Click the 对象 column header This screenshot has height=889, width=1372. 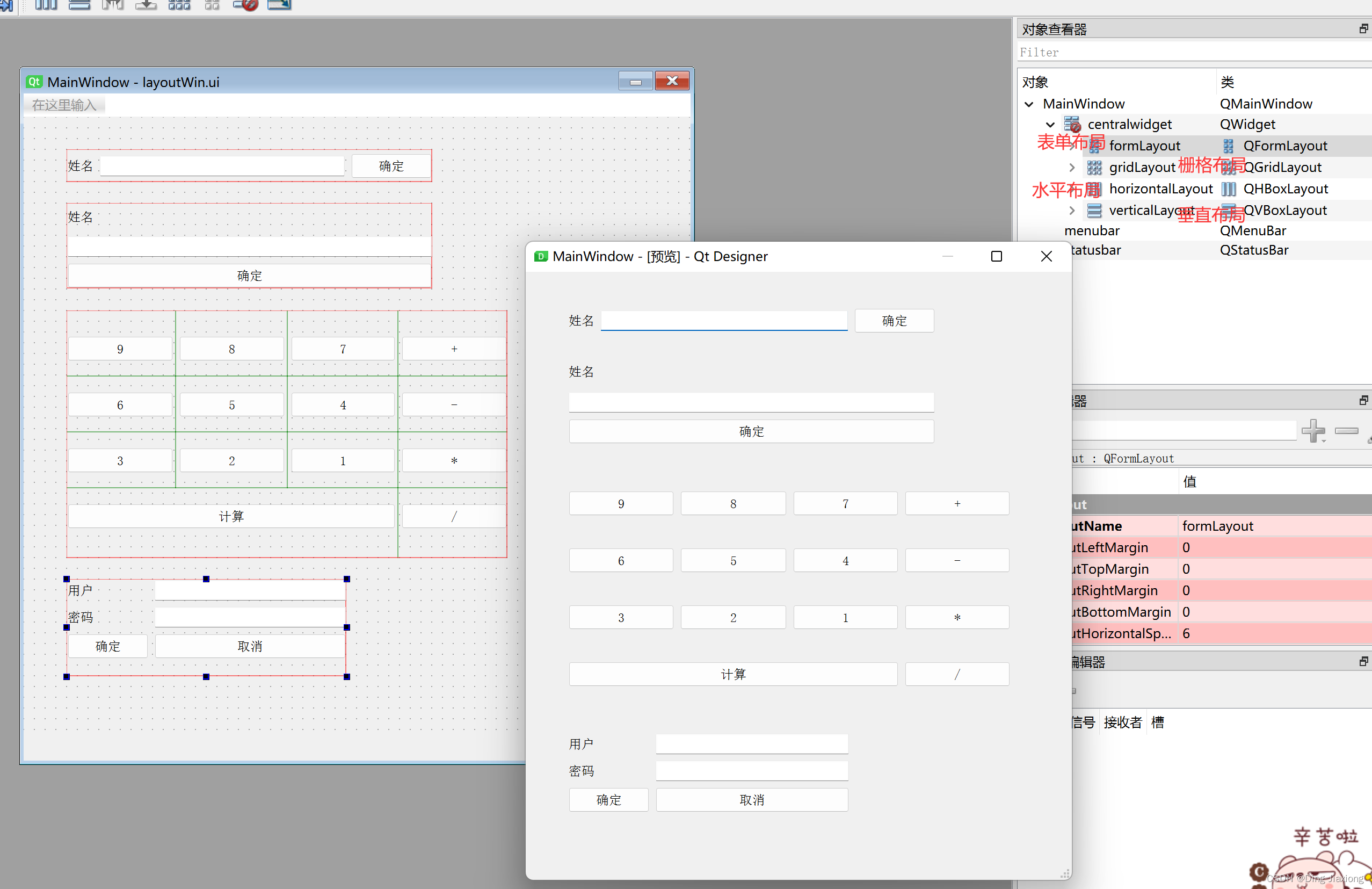[1035, 82]
